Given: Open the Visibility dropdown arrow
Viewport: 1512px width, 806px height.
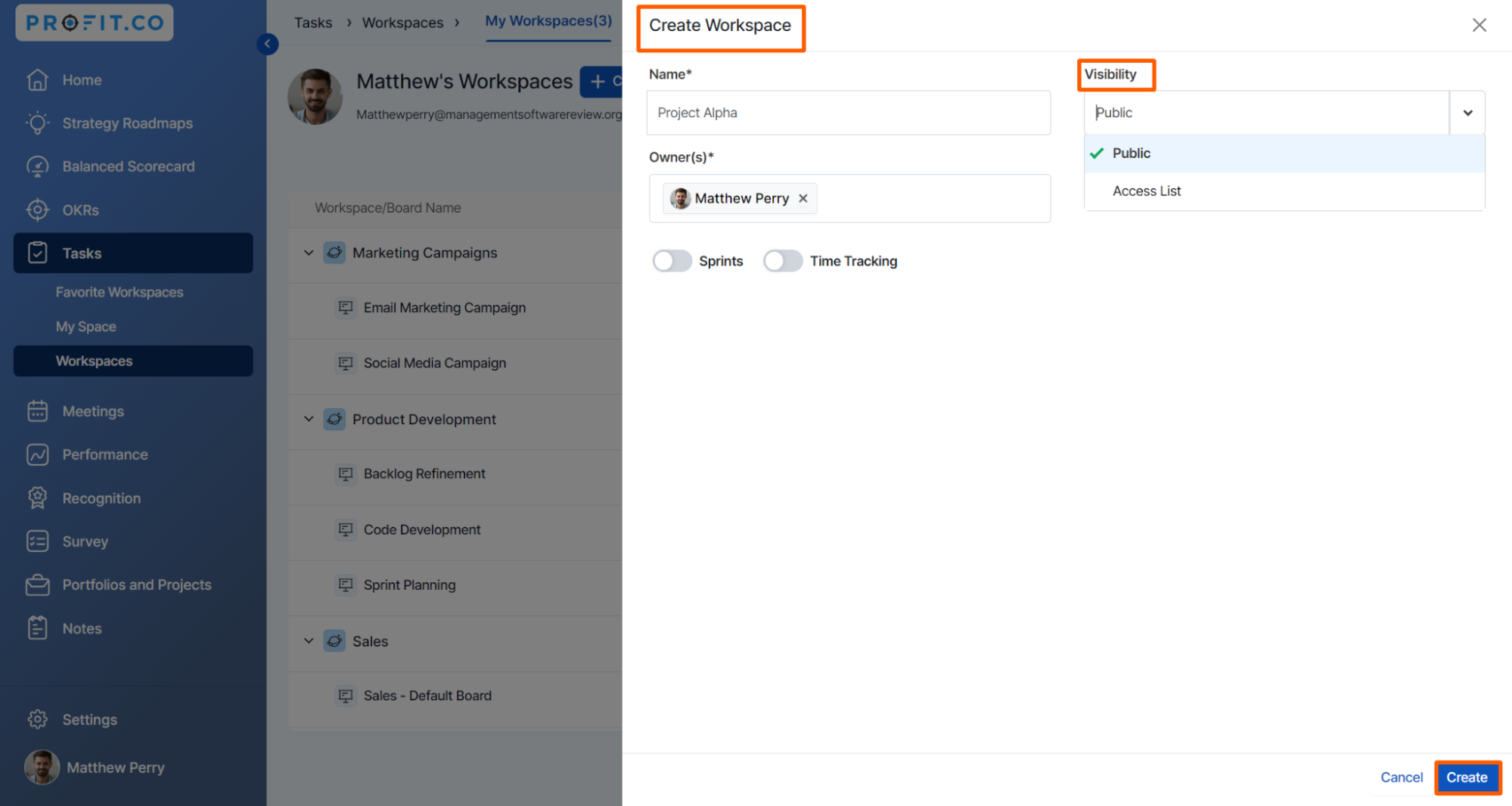Looking at the screenshot, I should (1467, 113).
